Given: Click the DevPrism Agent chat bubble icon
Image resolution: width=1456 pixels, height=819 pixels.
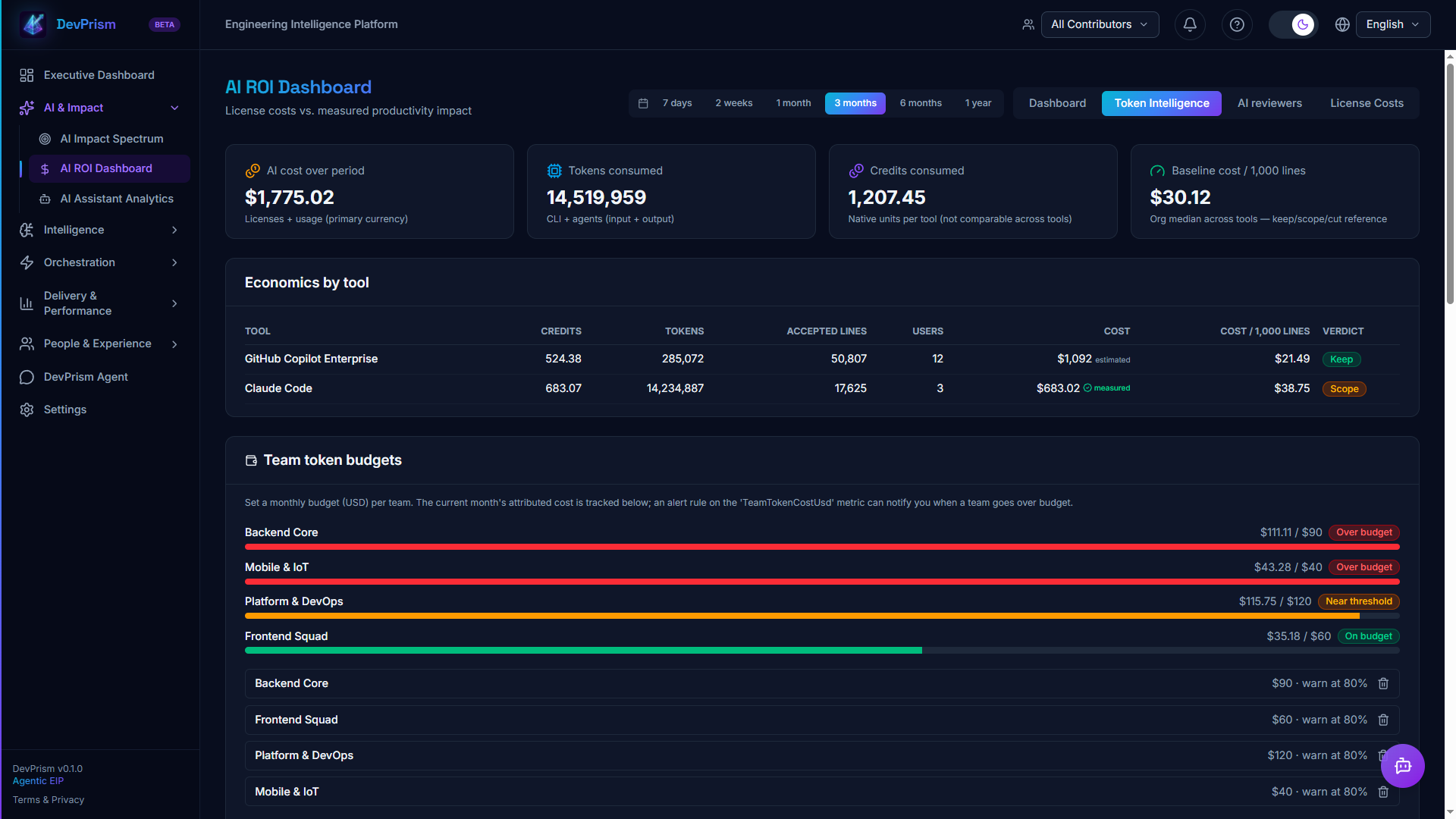Looking at the screenshot, I should pyautogui.click(x=27, y=377).
